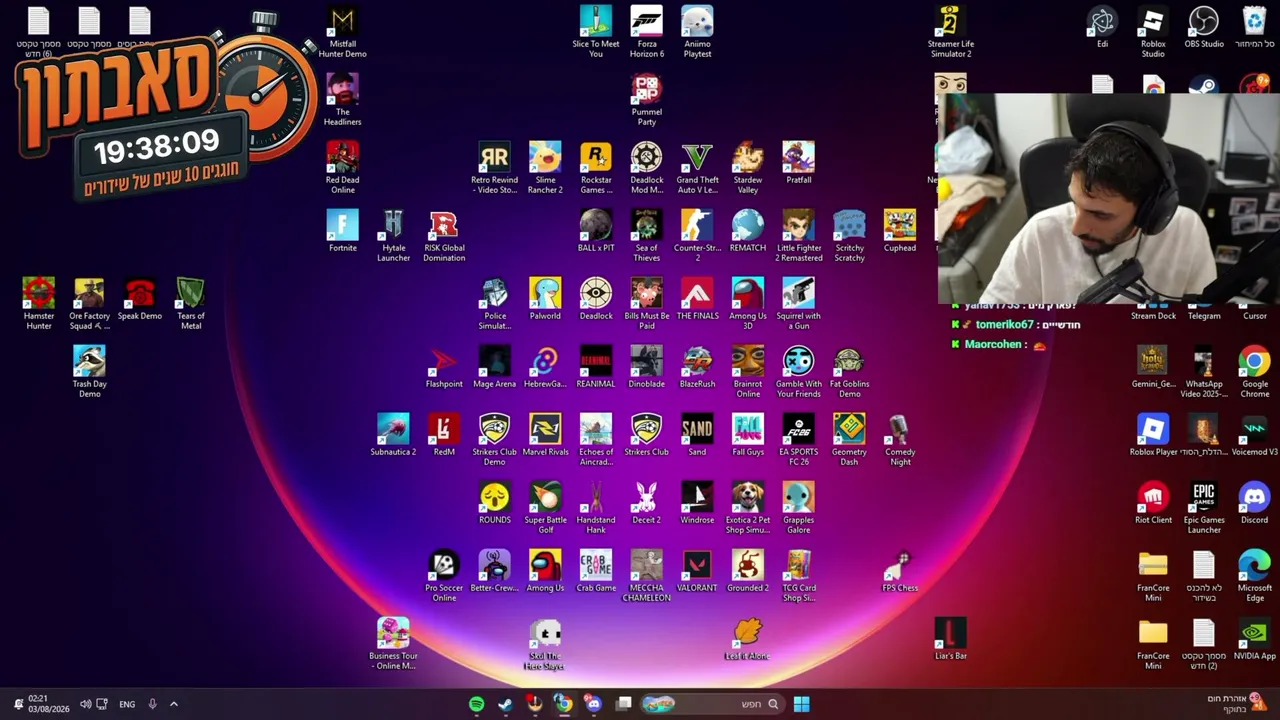Screen dimensions: 1280x720
Task: Launch Forza Horizon 6 desktop icon
Action: point(647,32)
